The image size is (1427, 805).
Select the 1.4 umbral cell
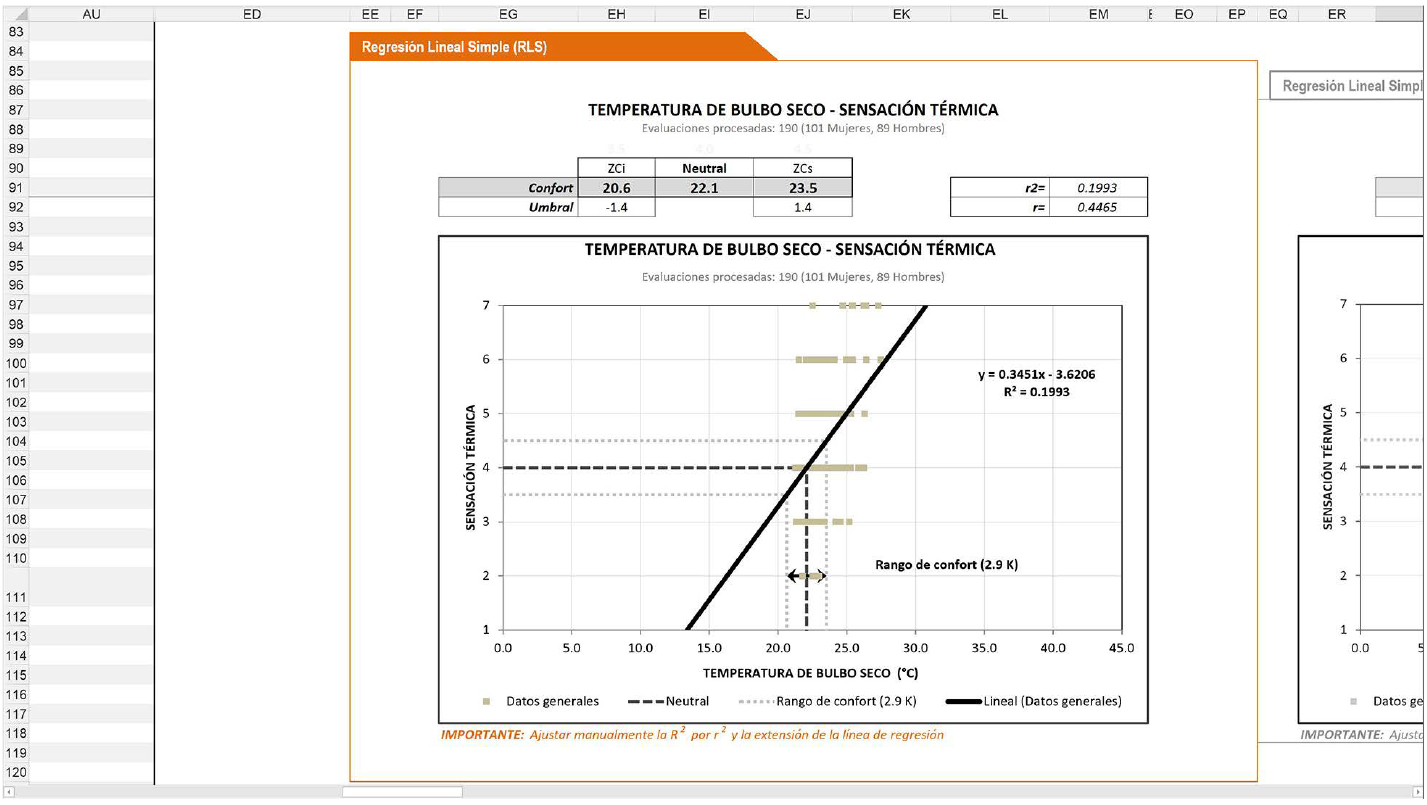point(803,207)
